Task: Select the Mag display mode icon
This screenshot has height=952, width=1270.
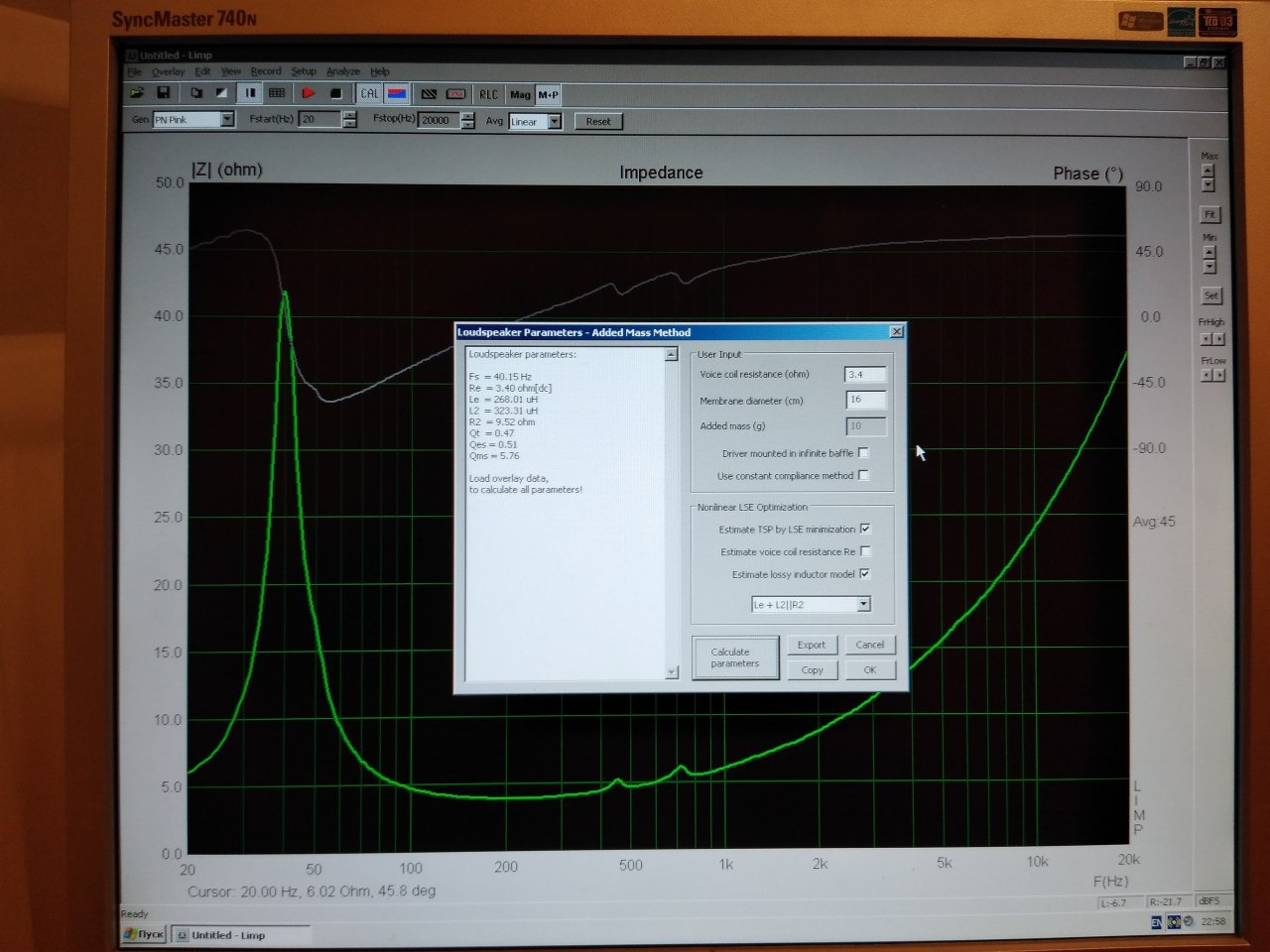Action: click(x=520, y=95)
